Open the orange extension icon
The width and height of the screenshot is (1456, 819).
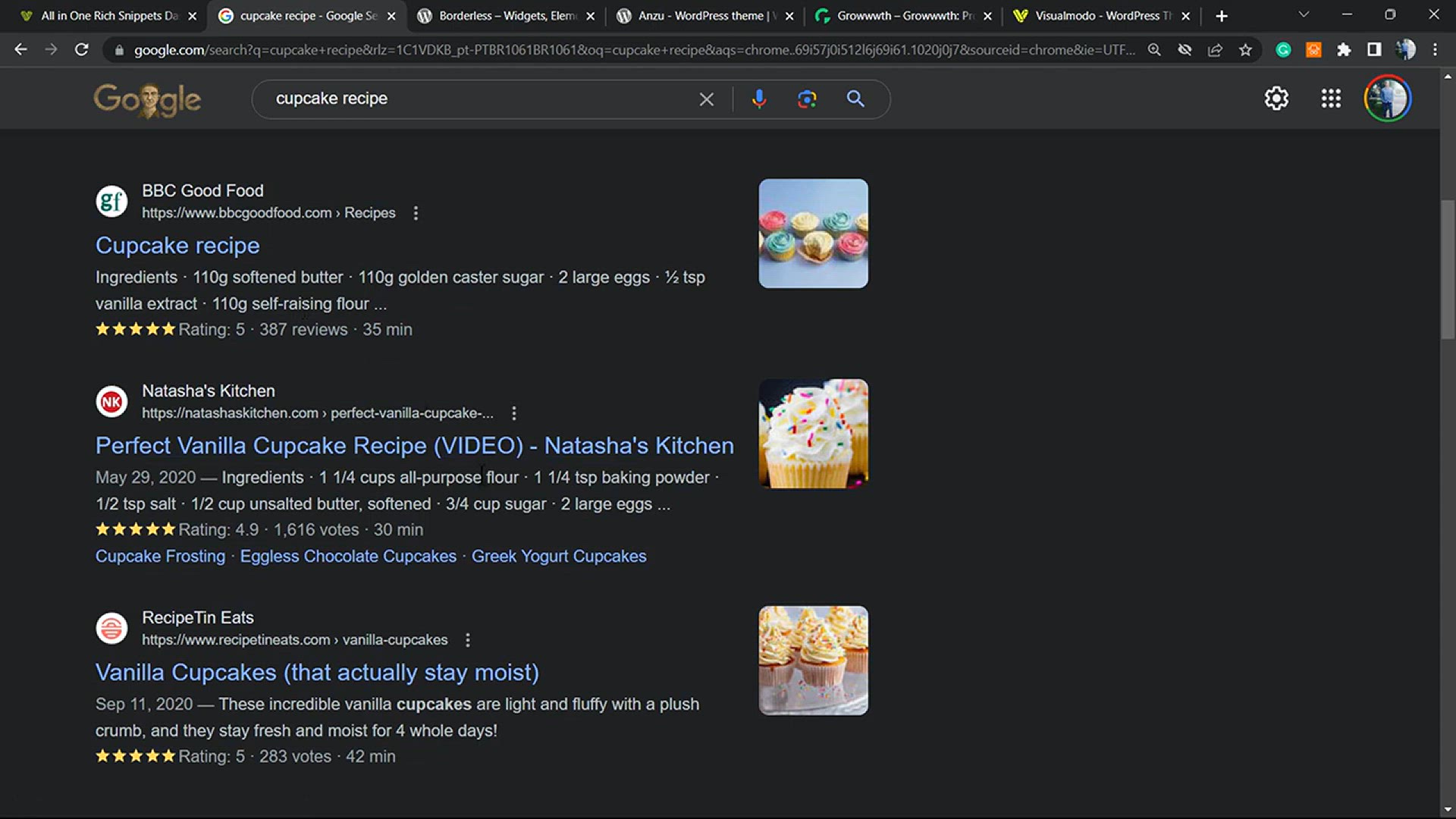pyautogui.click(x=1313, y=49)
